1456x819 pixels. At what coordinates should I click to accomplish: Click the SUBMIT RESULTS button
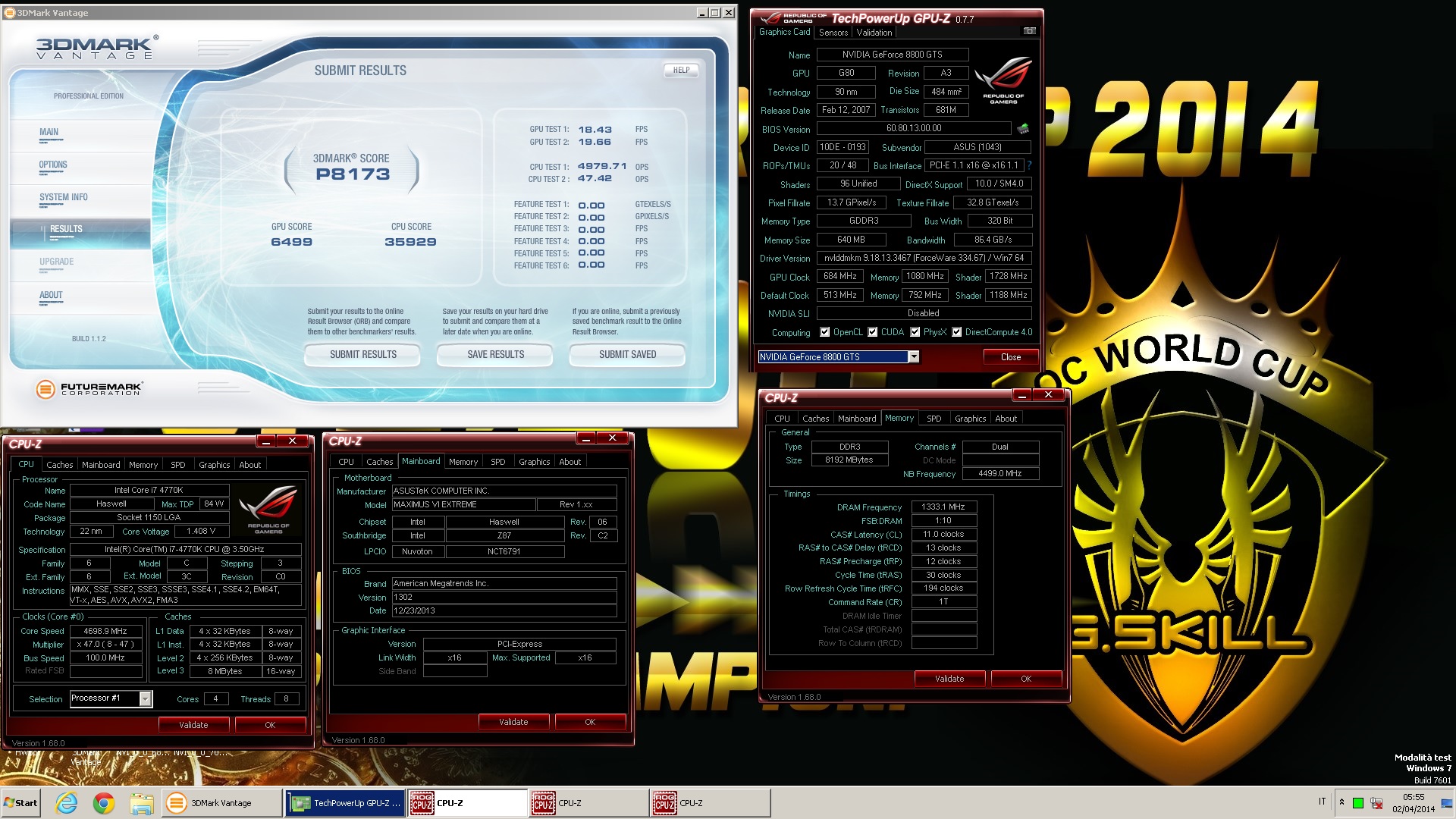pos(362,354)
